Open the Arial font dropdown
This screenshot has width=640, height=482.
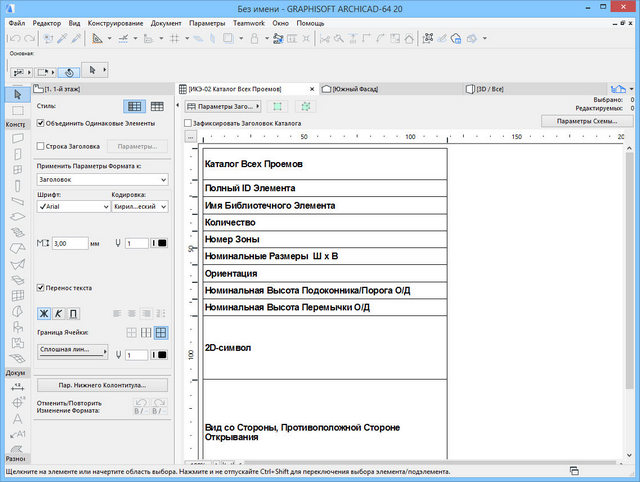pos(72,206)
